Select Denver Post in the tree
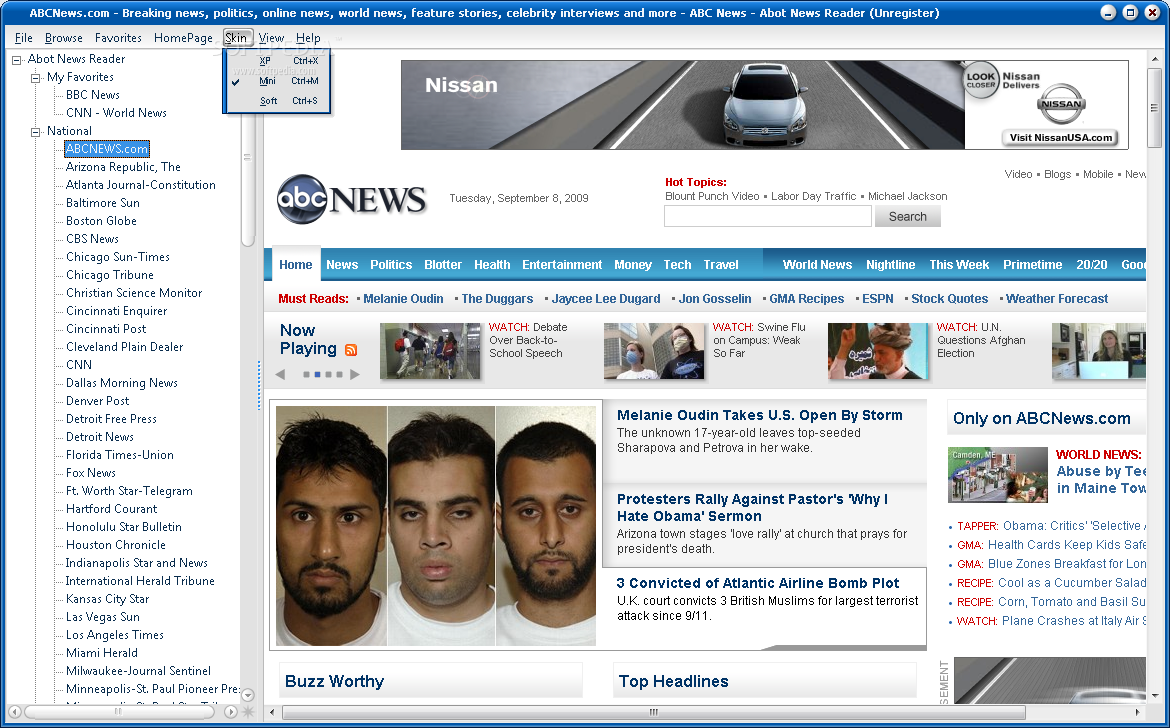This screenshot has height=728, width=1170. coord(97,401)
